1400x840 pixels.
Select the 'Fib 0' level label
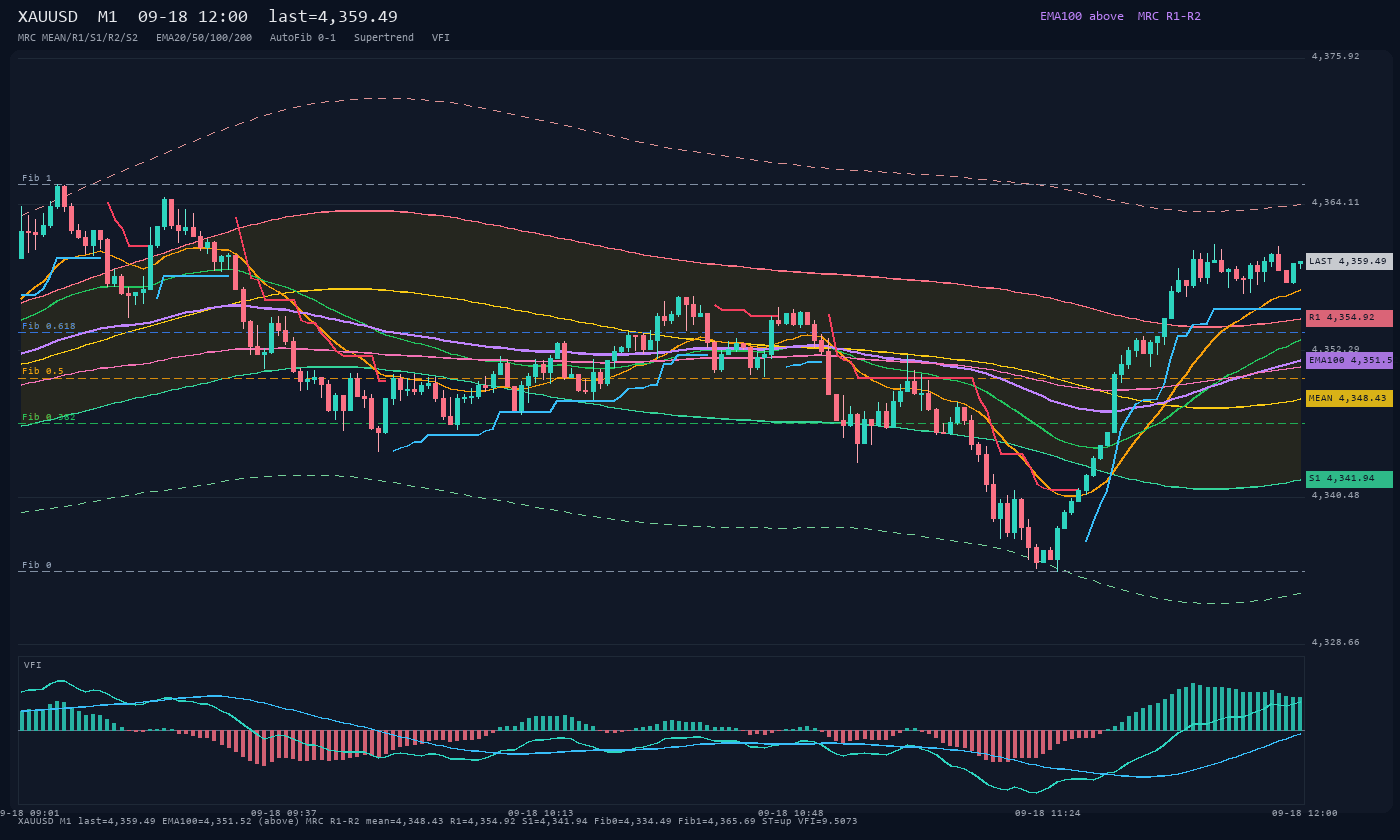(x=37, y=565)
